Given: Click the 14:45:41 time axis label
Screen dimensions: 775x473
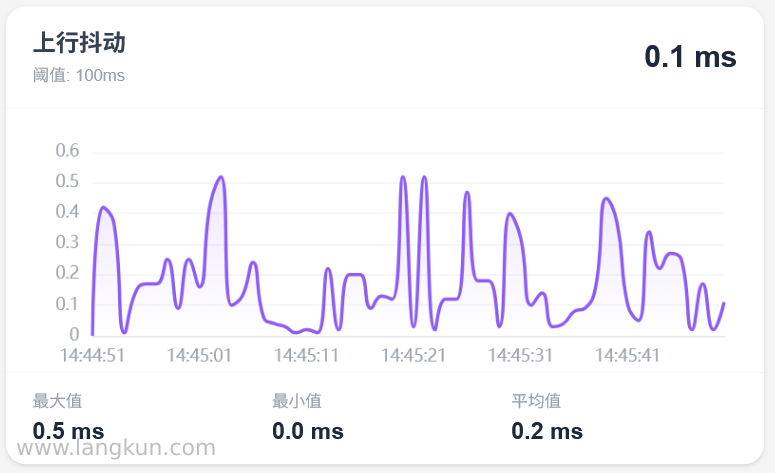Looking at the screenshot, I should click(628, 355).
